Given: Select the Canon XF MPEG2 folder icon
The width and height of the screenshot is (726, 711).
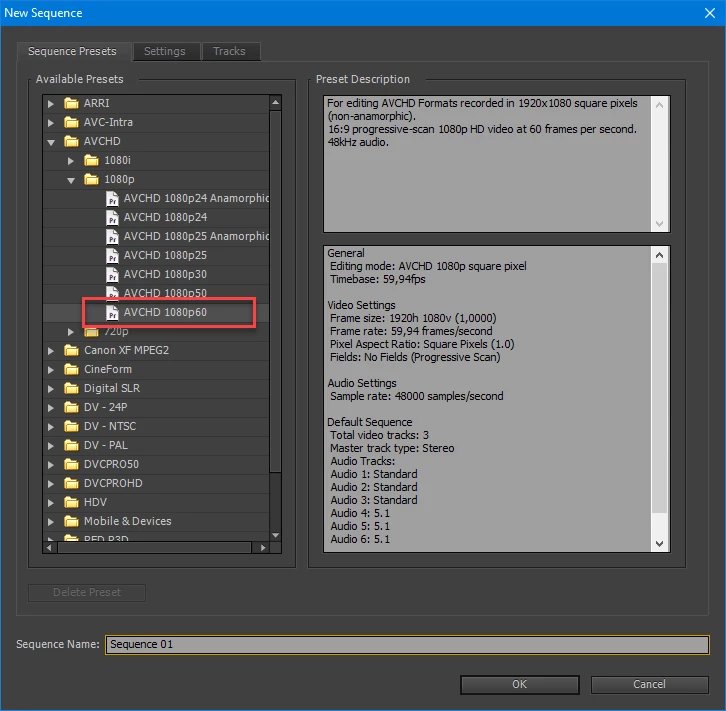Looking at the screenshot, I should pos(71,350).
